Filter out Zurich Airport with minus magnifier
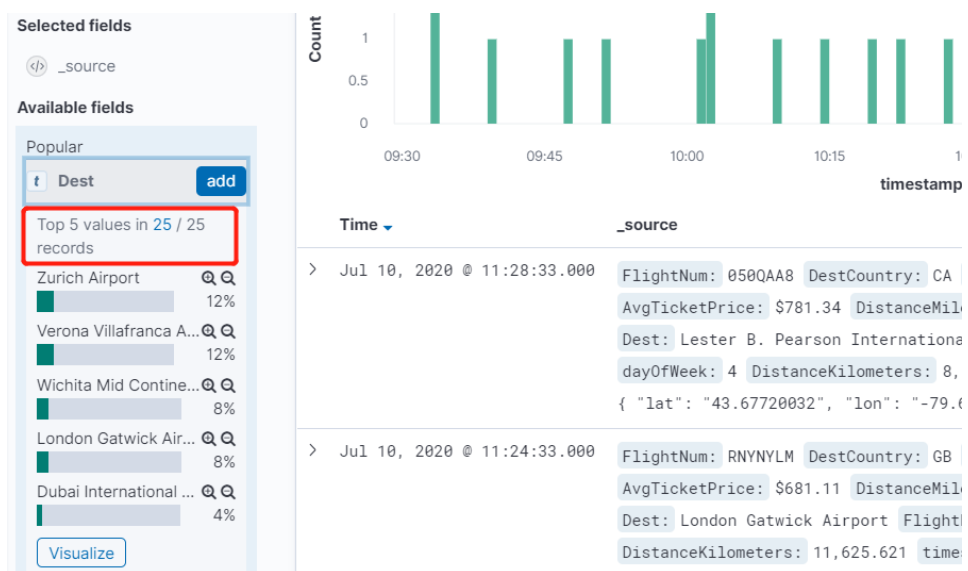 point(228,278)
